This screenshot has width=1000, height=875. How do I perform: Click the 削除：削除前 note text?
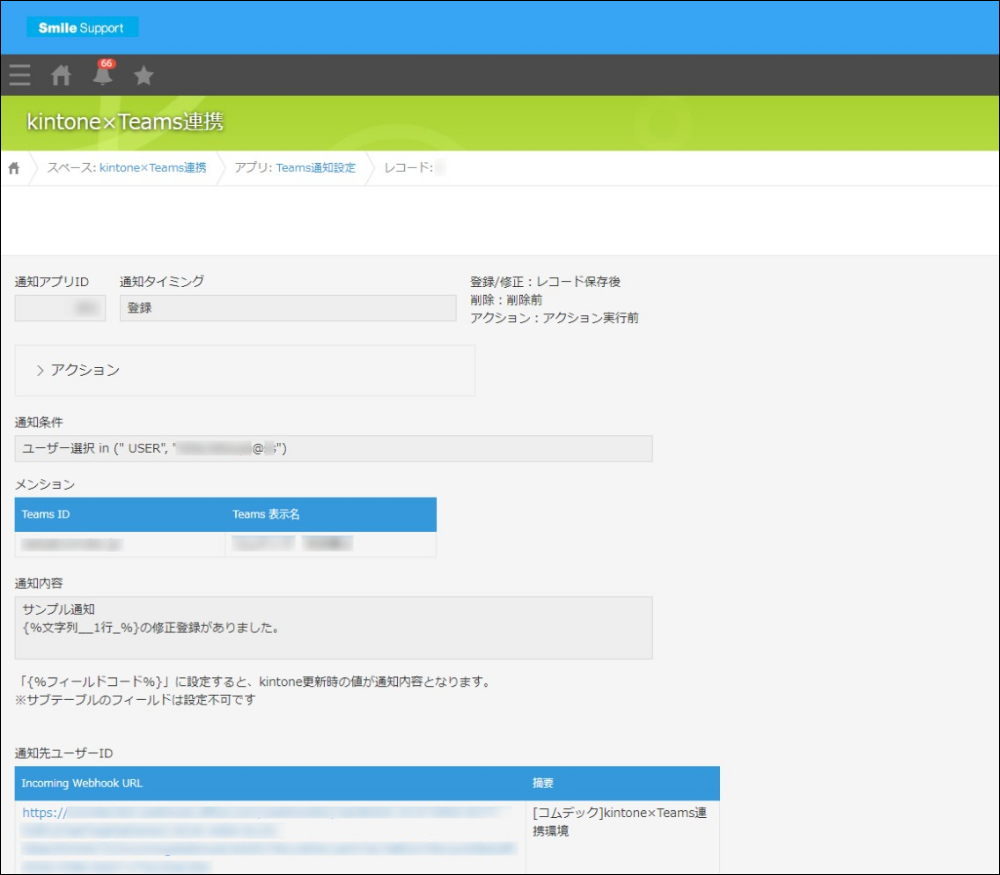point(506,300)
